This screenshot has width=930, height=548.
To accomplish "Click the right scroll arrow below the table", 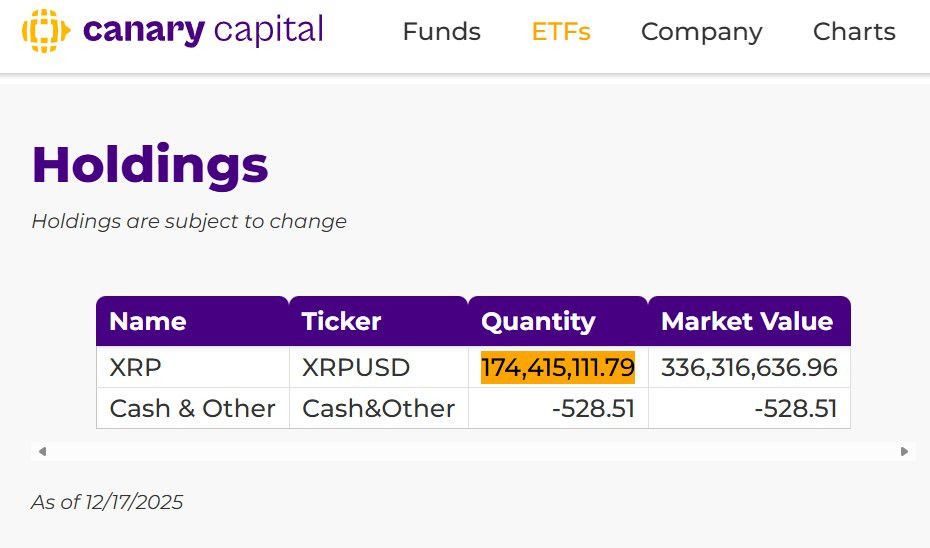I will (904, 451).
